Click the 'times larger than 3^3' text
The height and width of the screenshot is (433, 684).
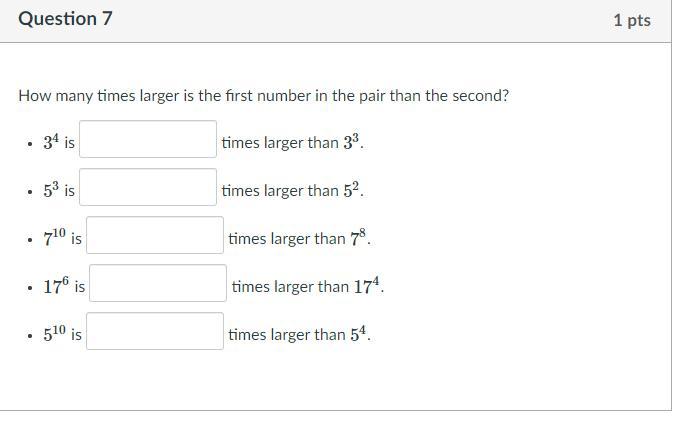292,142
